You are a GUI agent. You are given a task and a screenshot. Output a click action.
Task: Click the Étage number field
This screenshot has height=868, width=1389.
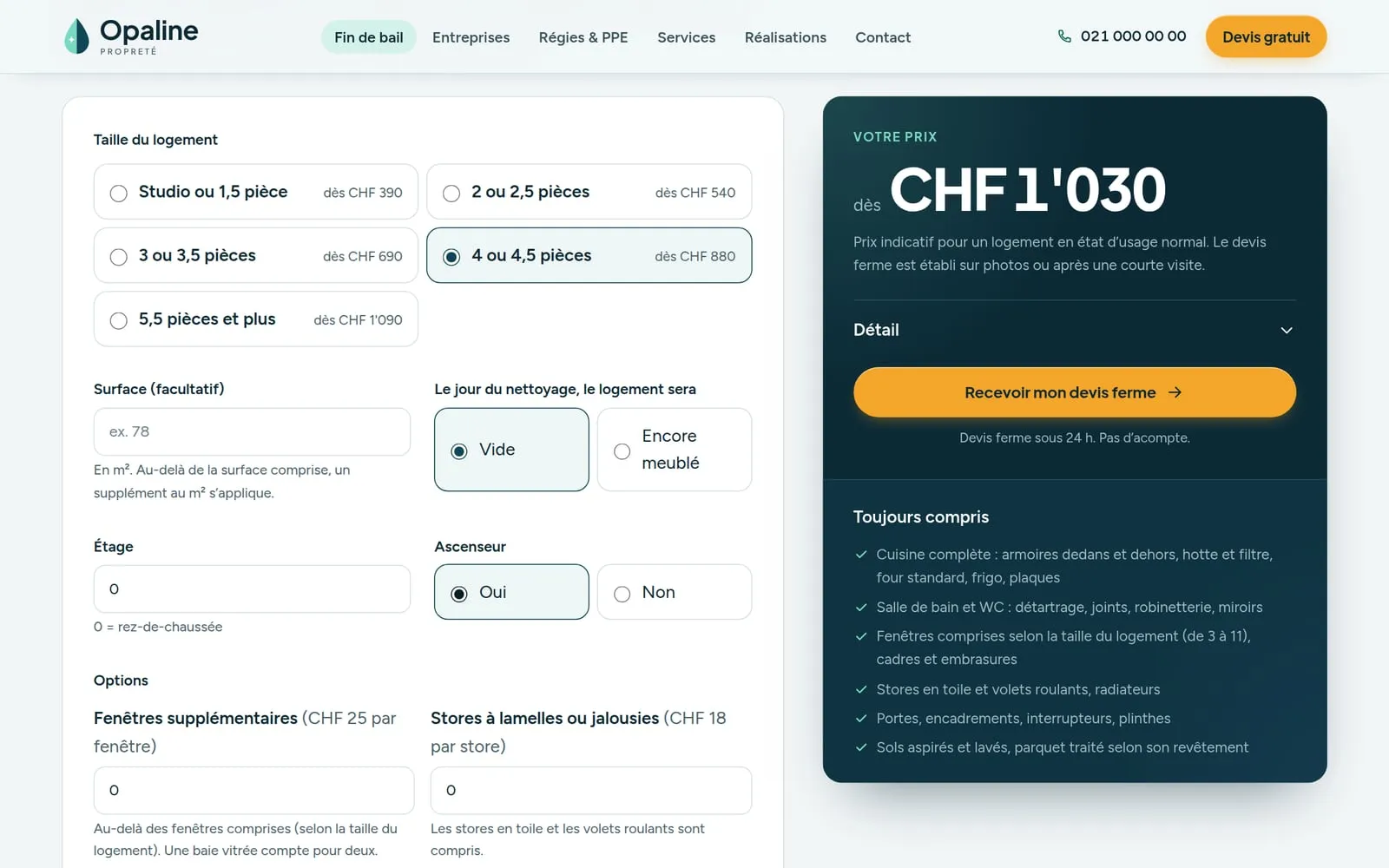pos(252,589)
